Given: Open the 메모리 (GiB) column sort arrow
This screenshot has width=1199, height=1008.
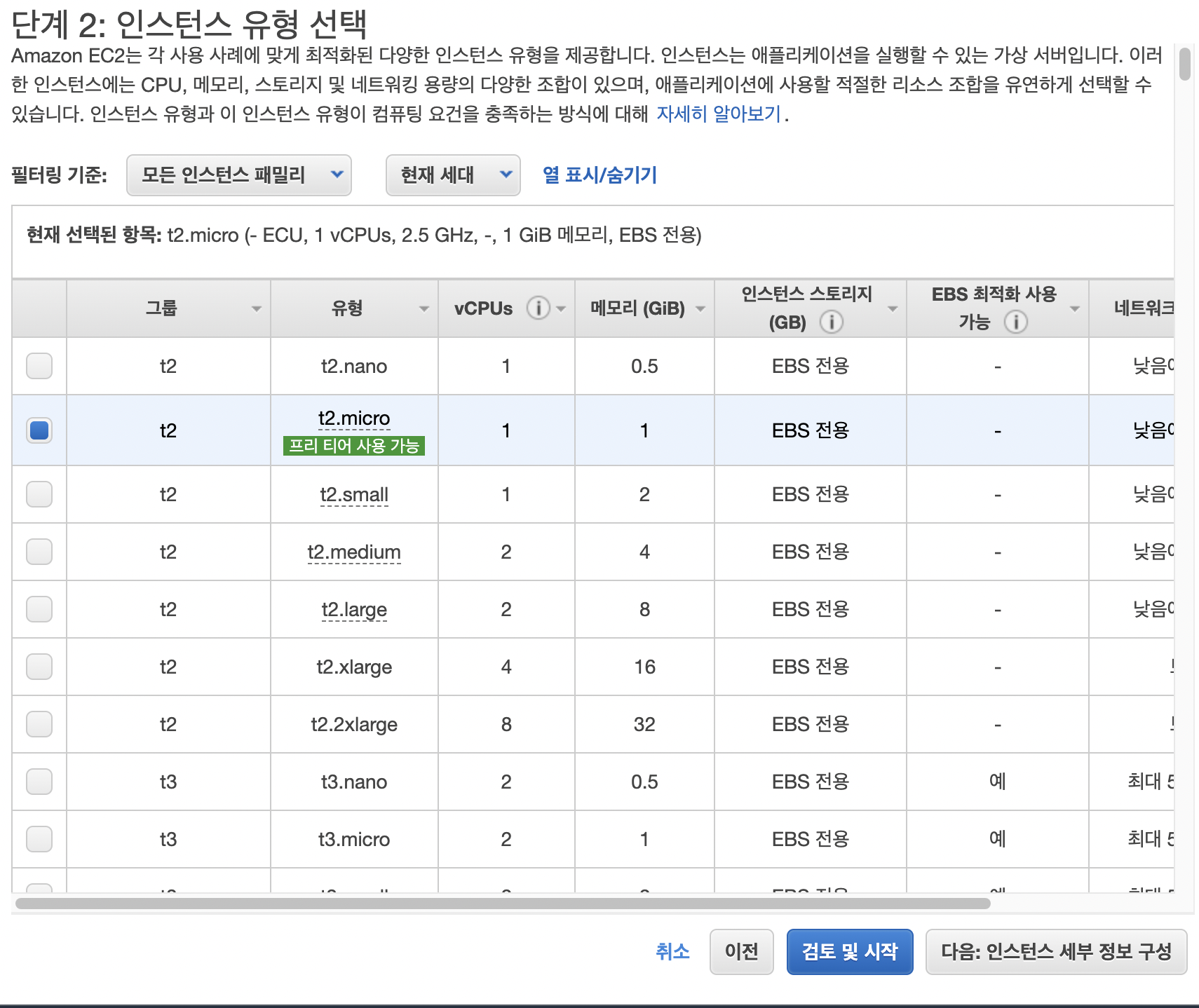Looking at the screenshot, I should click(700, 308).
